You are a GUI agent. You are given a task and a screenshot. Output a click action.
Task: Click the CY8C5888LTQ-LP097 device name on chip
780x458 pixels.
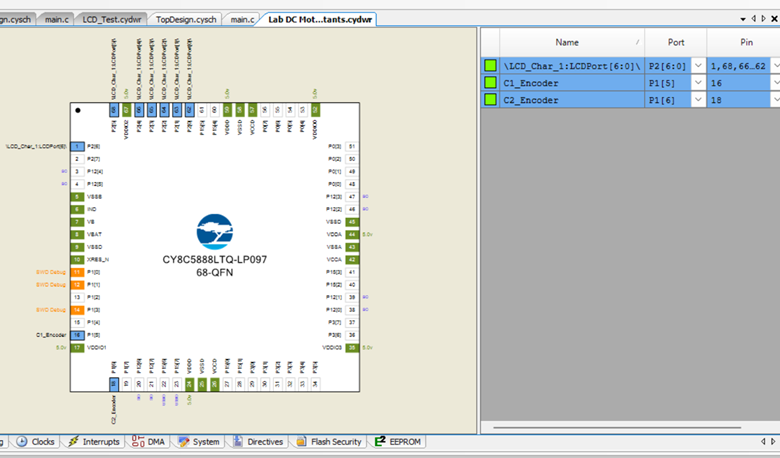pos(214,260)
